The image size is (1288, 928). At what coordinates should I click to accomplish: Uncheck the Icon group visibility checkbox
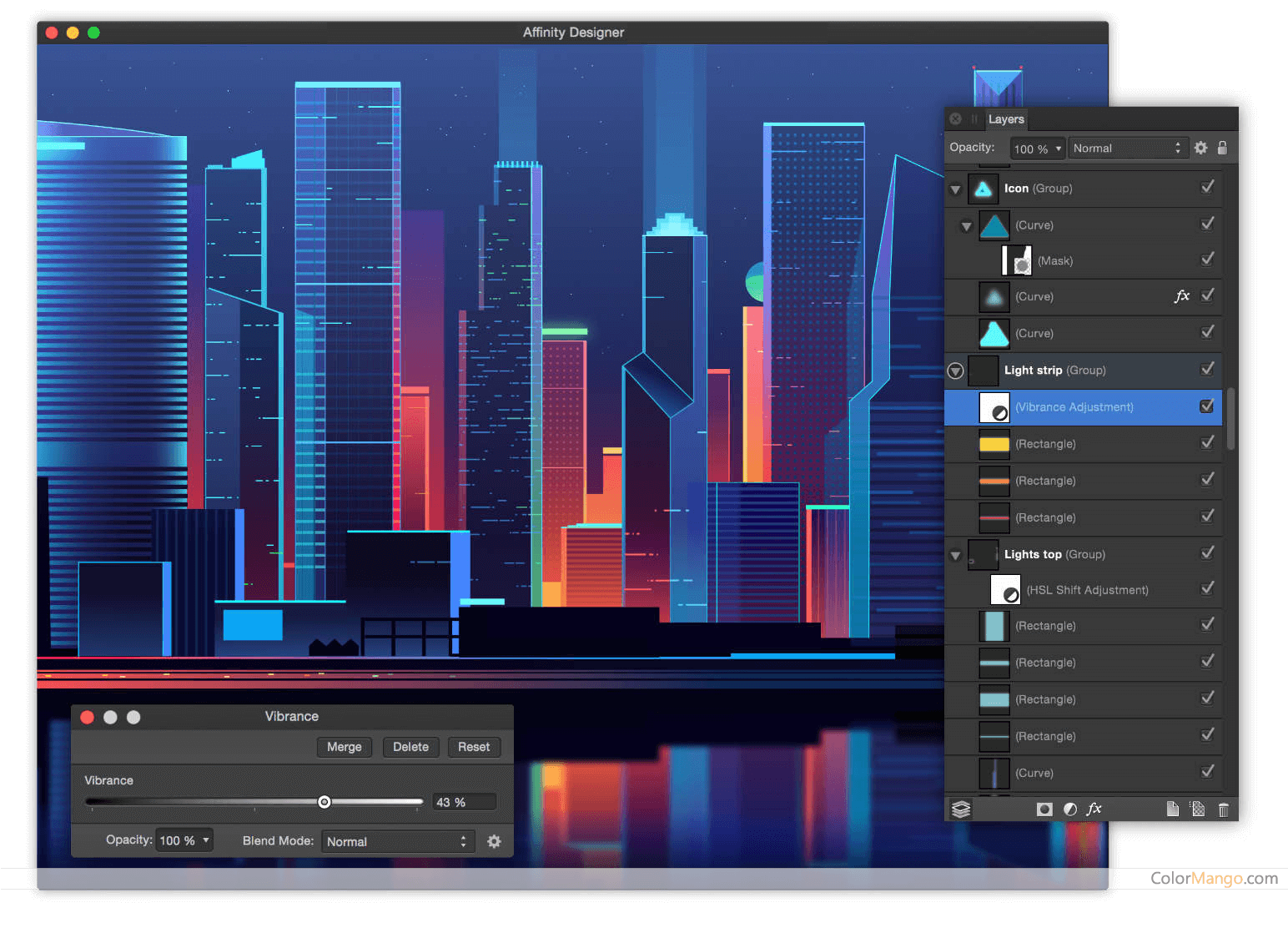pyautogui.click(x=1207, y=187)
